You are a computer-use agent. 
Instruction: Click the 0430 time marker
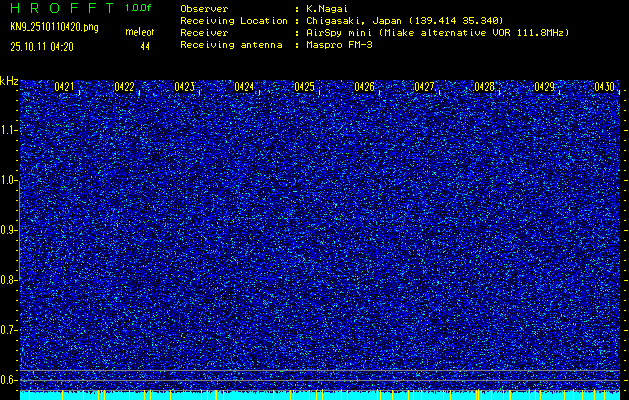[x=603, y=87]
